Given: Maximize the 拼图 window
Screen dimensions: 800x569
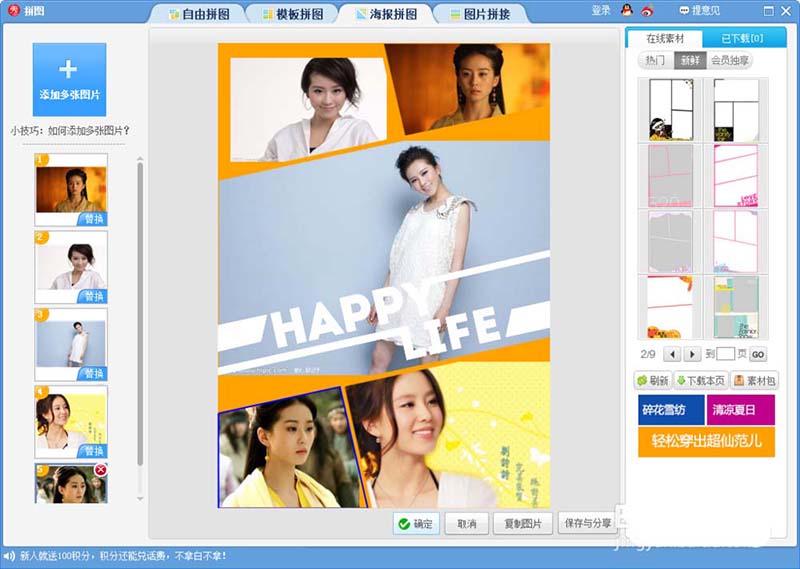Looking at the screenshot, I should click(x=768, y=11).
